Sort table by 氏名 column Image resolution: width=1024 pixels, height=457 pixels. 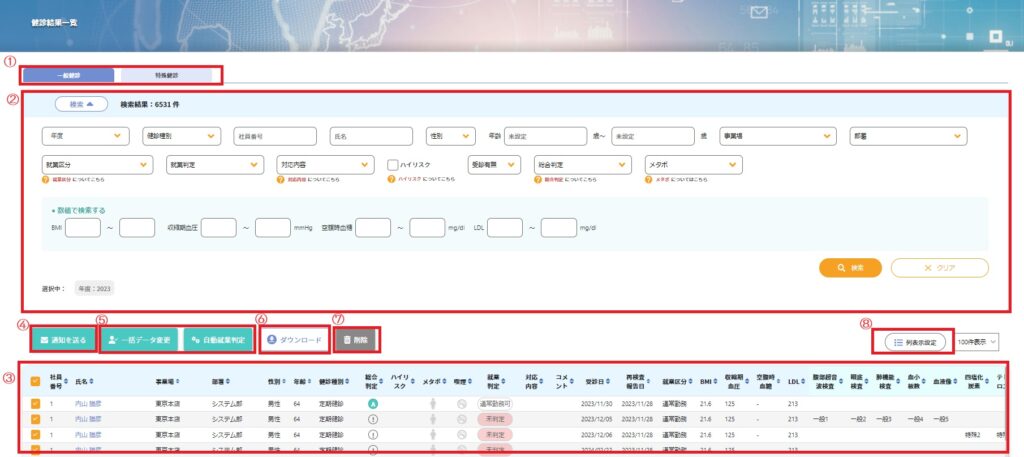86,381
